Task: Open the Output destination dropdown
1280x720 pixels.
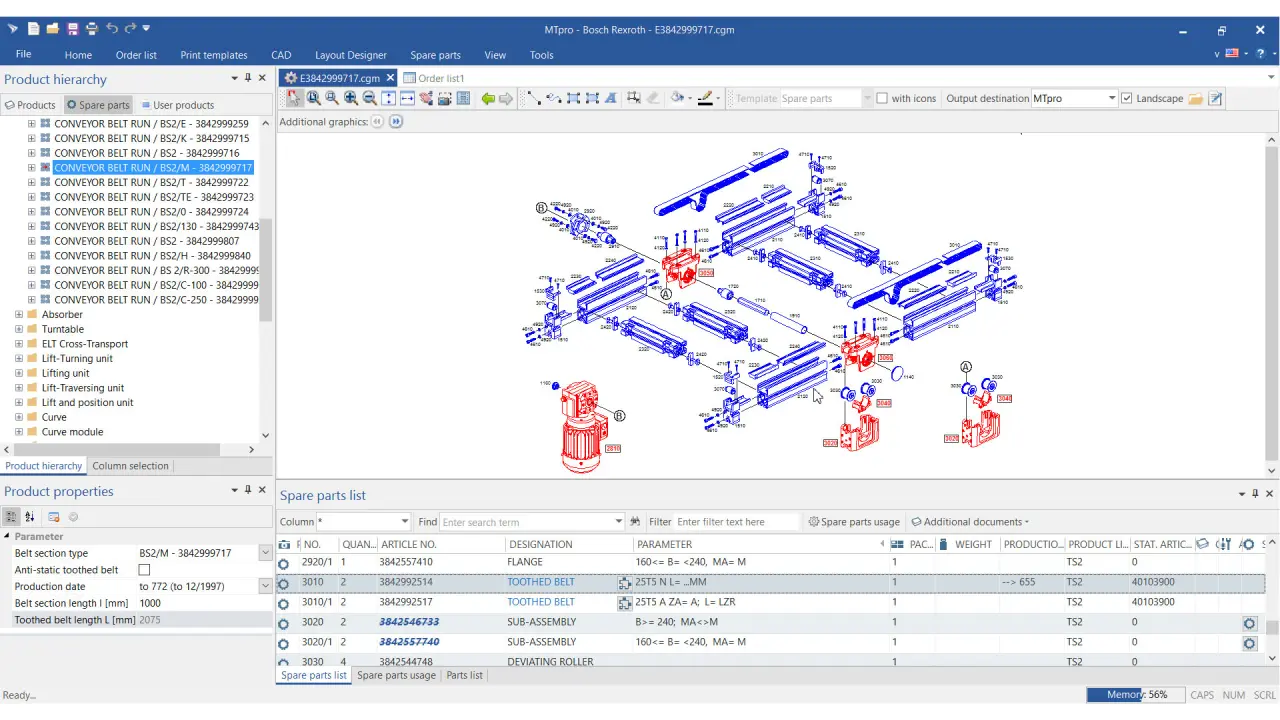Action: point(1111,98)
